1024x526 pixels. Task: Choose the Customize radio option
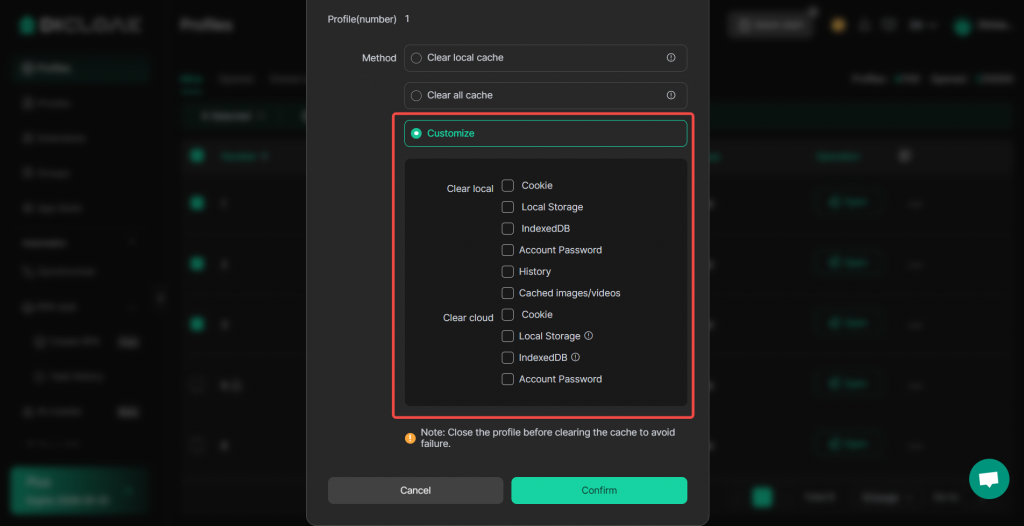click(x=417, y=133)
